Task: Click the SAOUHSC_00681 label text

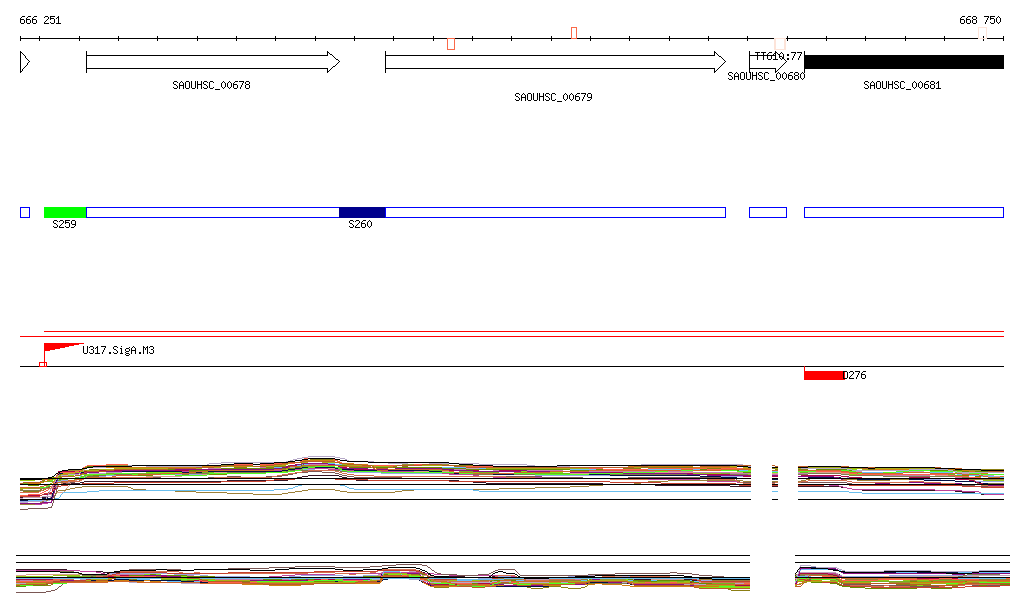Action: (902, 85)
